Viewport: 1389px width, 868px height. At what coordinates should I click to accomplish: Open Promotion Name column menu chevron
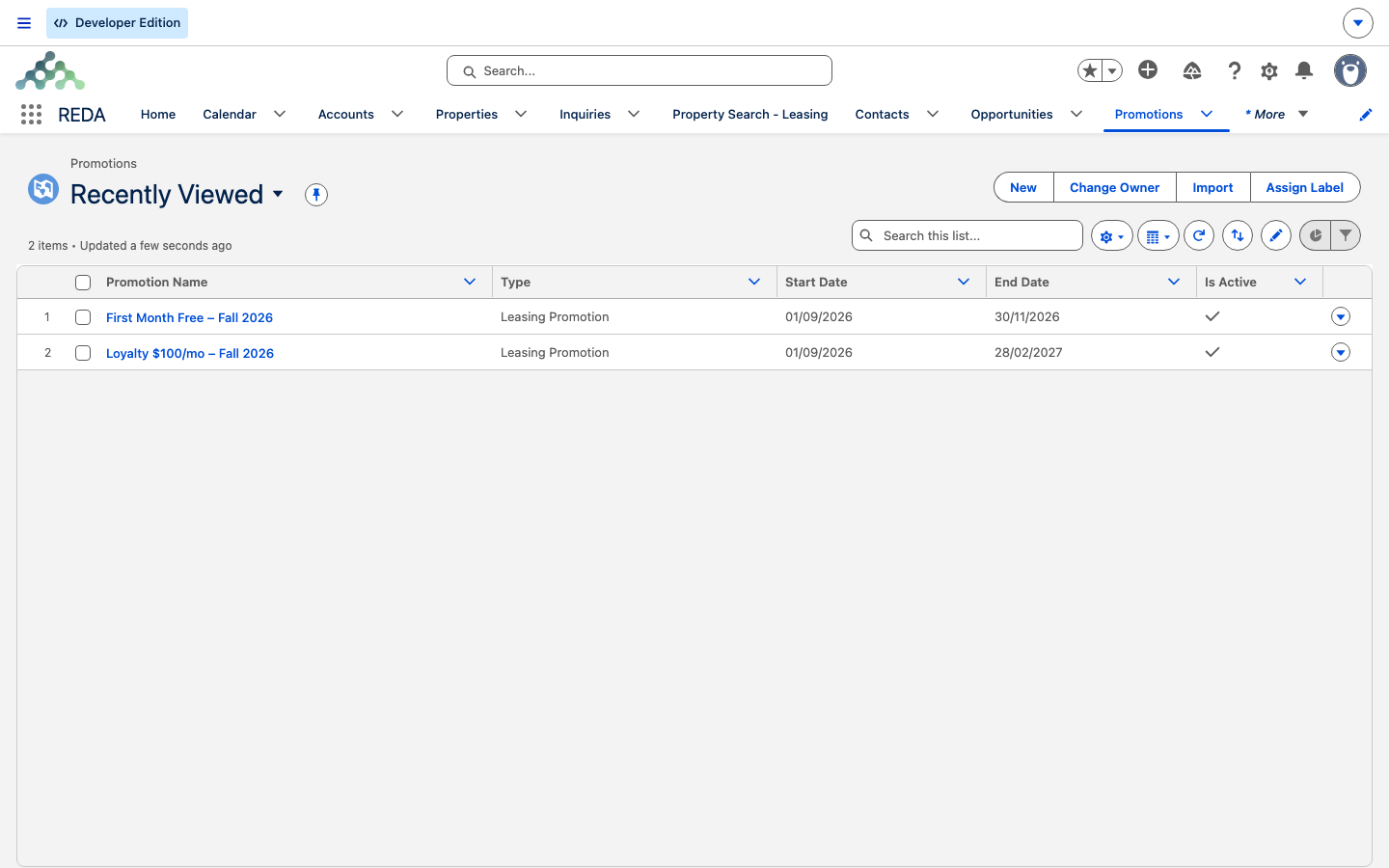470,282
